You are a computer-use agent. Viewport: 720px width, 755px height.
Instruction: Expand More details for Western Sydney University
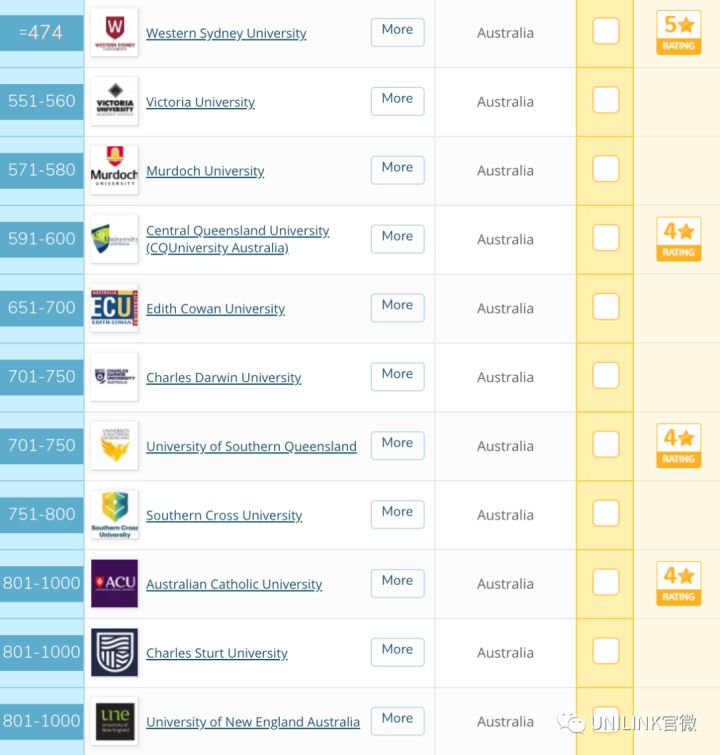[x=397, y=32]
